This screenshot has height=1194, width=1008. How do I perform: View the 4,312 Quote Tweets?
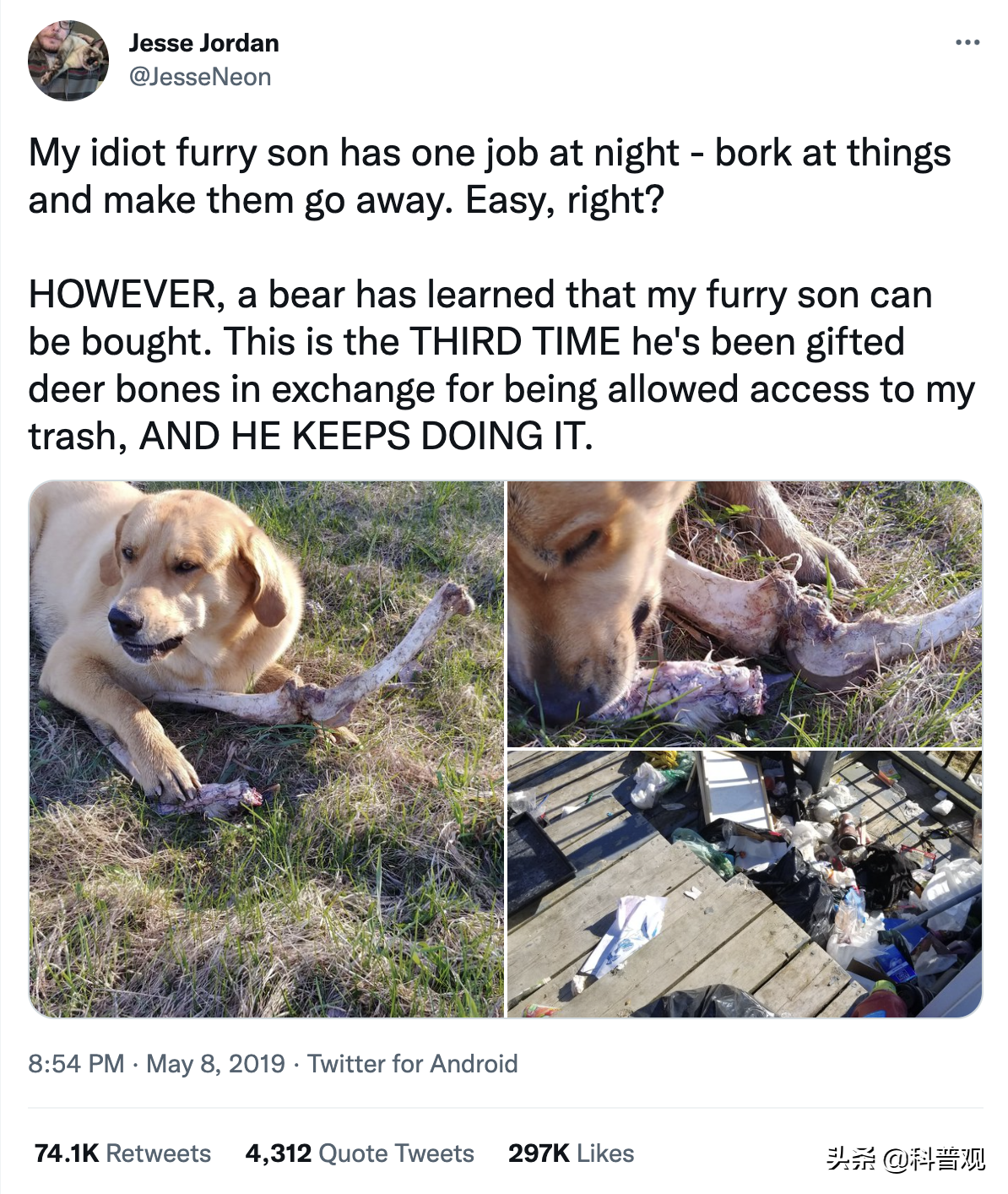click(x=360, y=1153)
